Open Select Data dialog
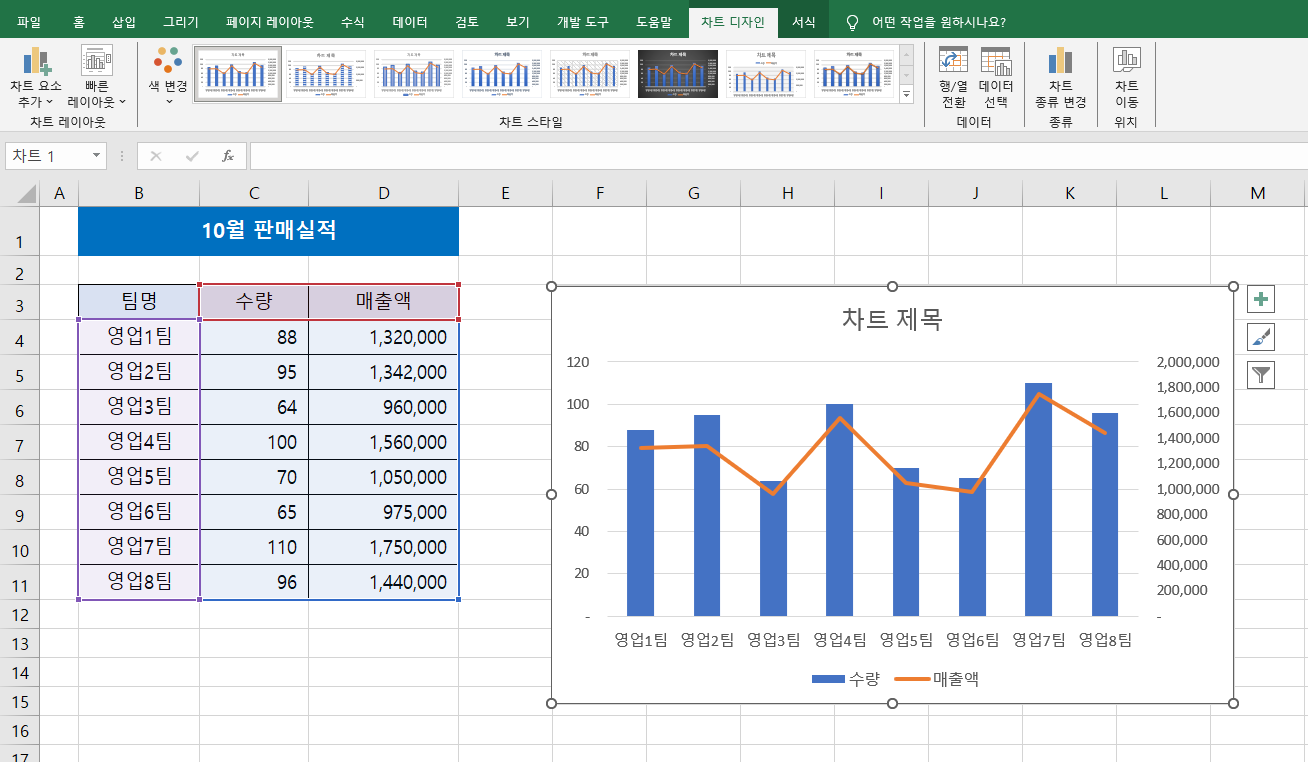 coord(996,77)
